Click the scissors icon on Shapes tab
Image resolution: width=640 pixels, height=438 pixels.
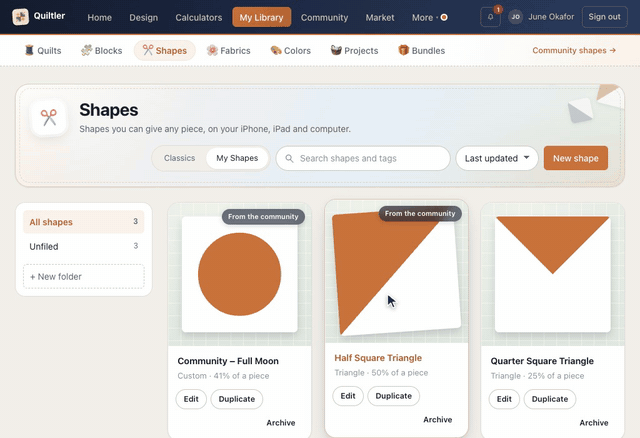coord(148,50)
